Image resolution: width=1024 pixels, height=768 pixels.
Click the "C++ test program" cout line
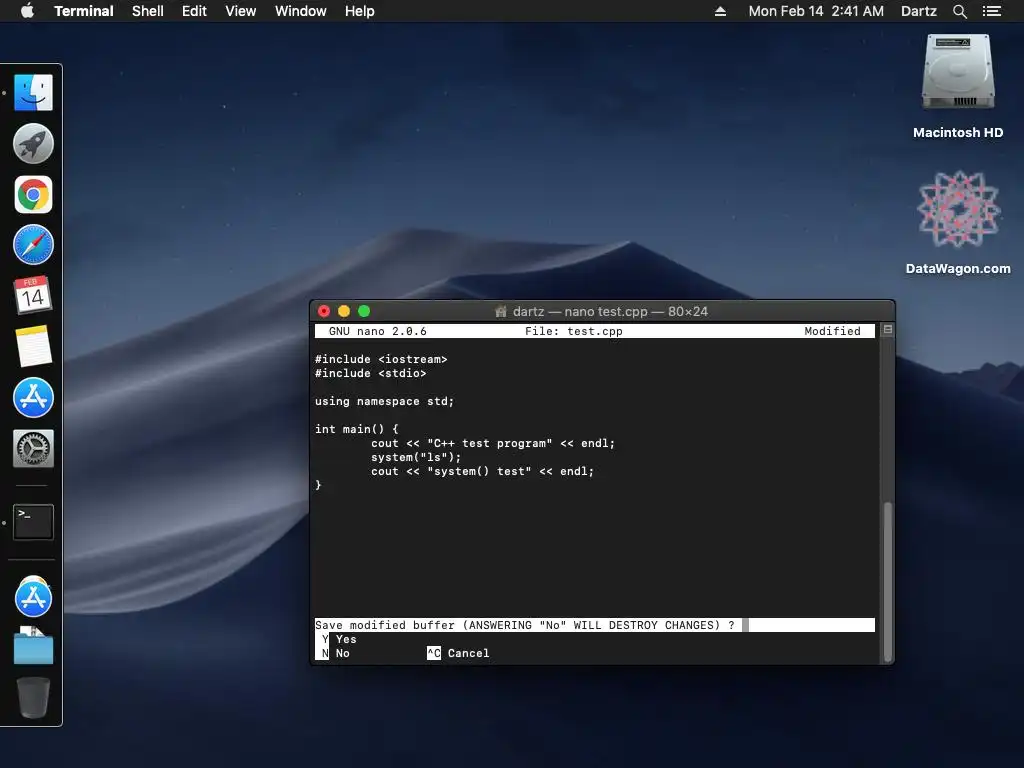coord(493,443)
